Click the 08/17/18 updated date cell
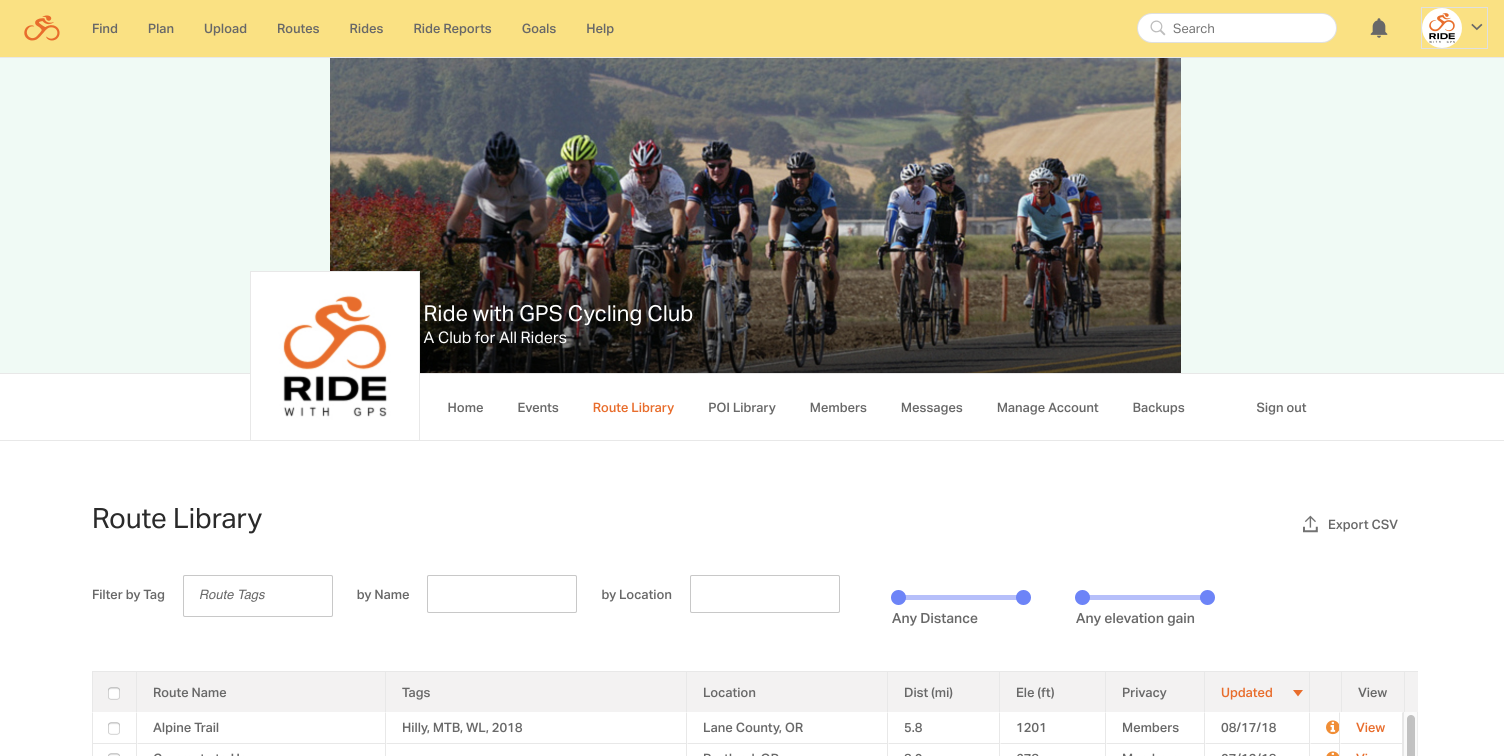 coord(1248,727)
